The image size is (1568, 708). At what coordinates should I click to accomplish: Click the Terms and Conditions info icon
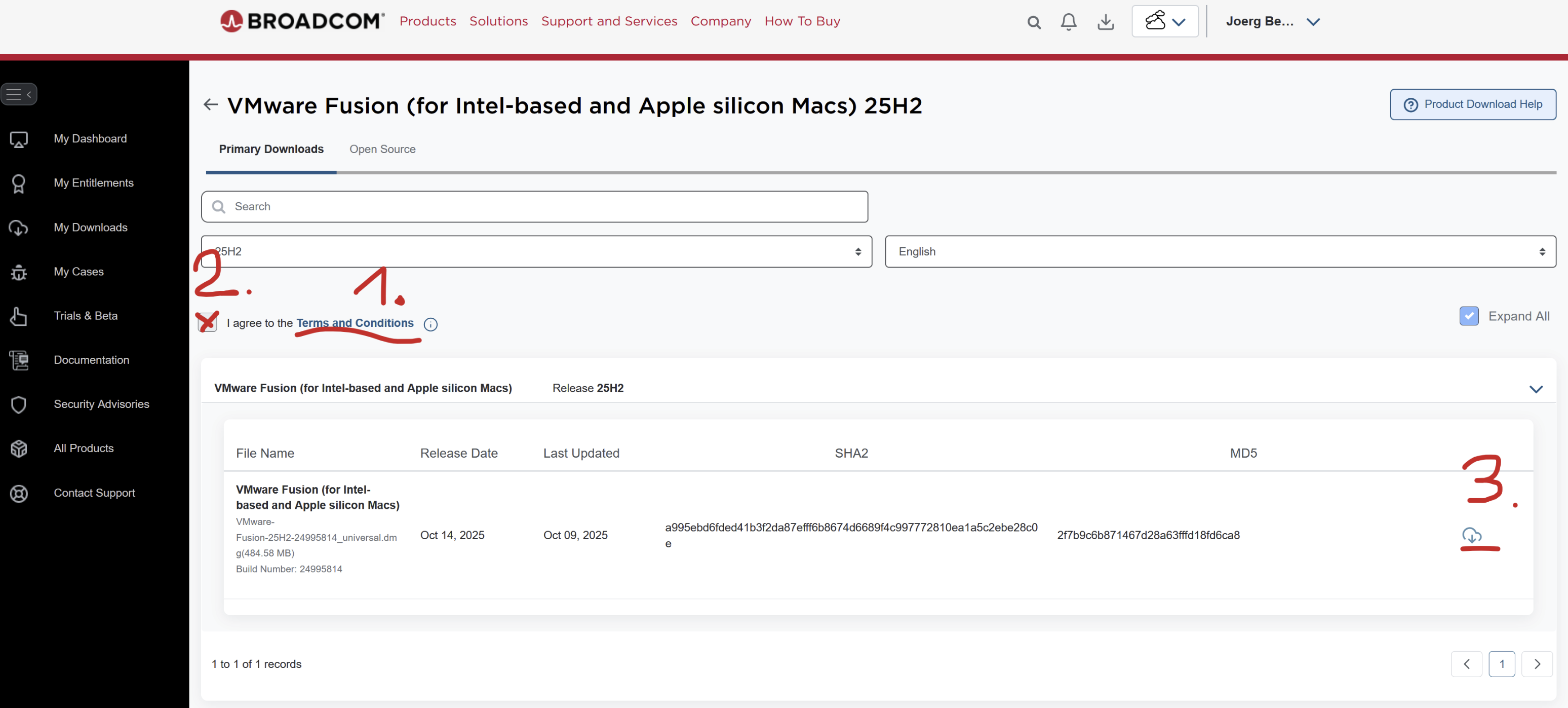[x=430, y=324]
